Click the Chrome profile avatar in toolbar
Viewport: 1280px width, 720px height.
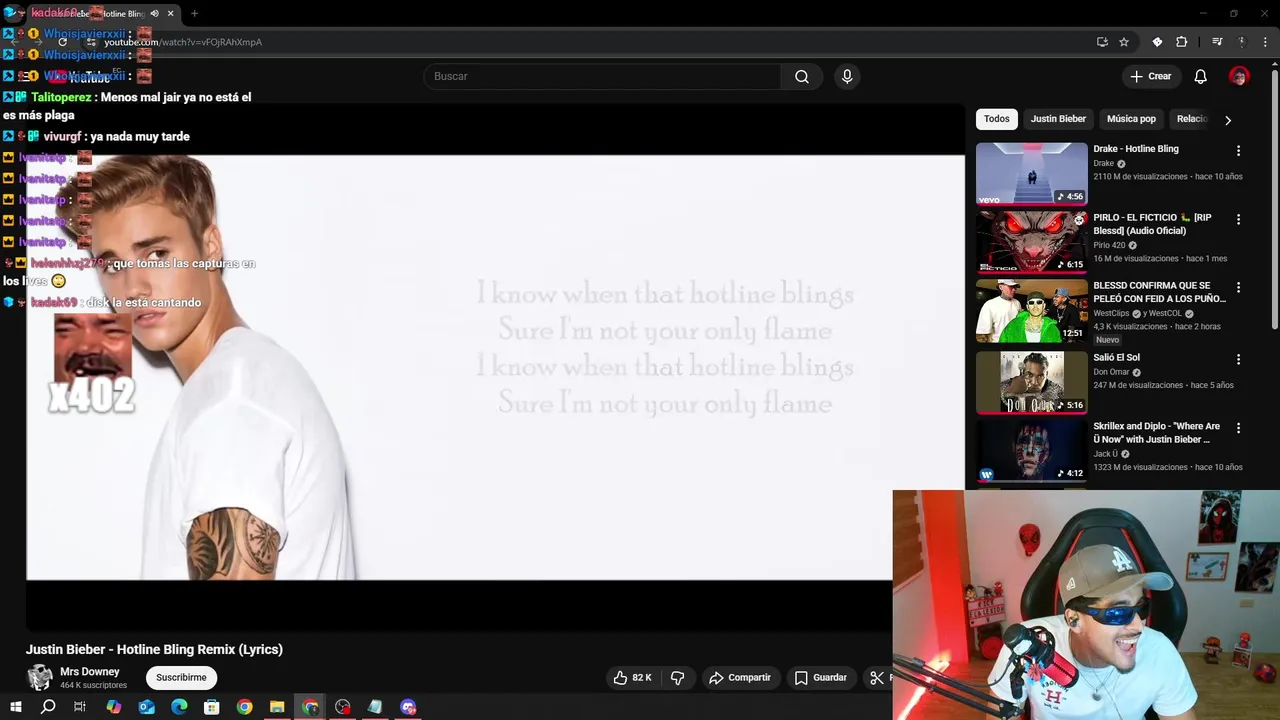pyautogui.click(x=1241, y=42)
